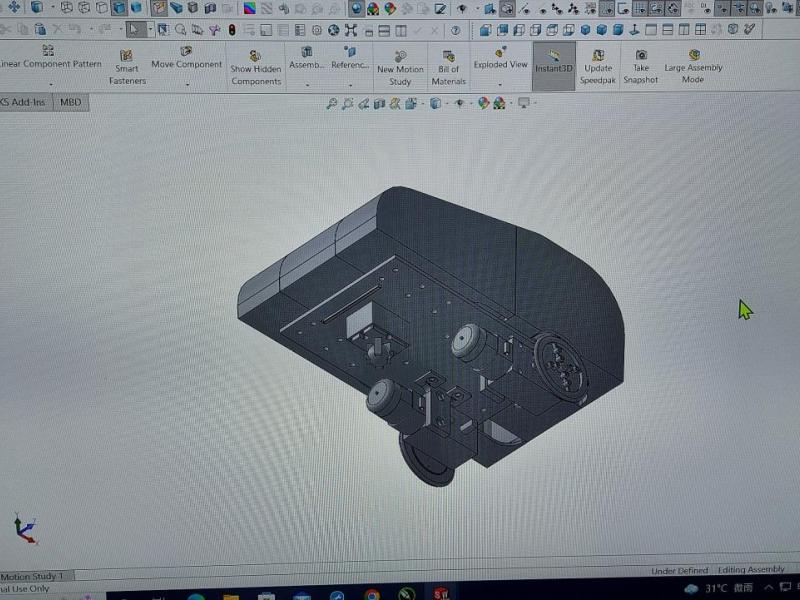The image size is (800, 600).
Task: Click the Zoom to Fit arrows icon
Action: pos(351,30)
